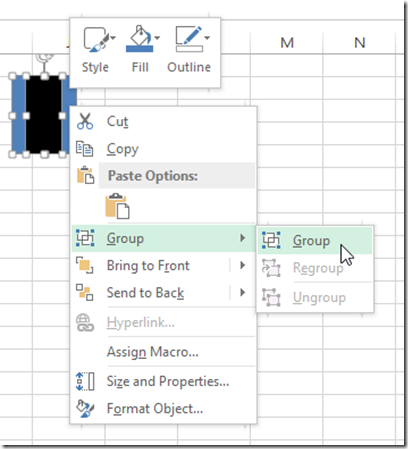The image size is (408, 449).
Task: Click the Bring to Front icon
Action: coord(85,265)
